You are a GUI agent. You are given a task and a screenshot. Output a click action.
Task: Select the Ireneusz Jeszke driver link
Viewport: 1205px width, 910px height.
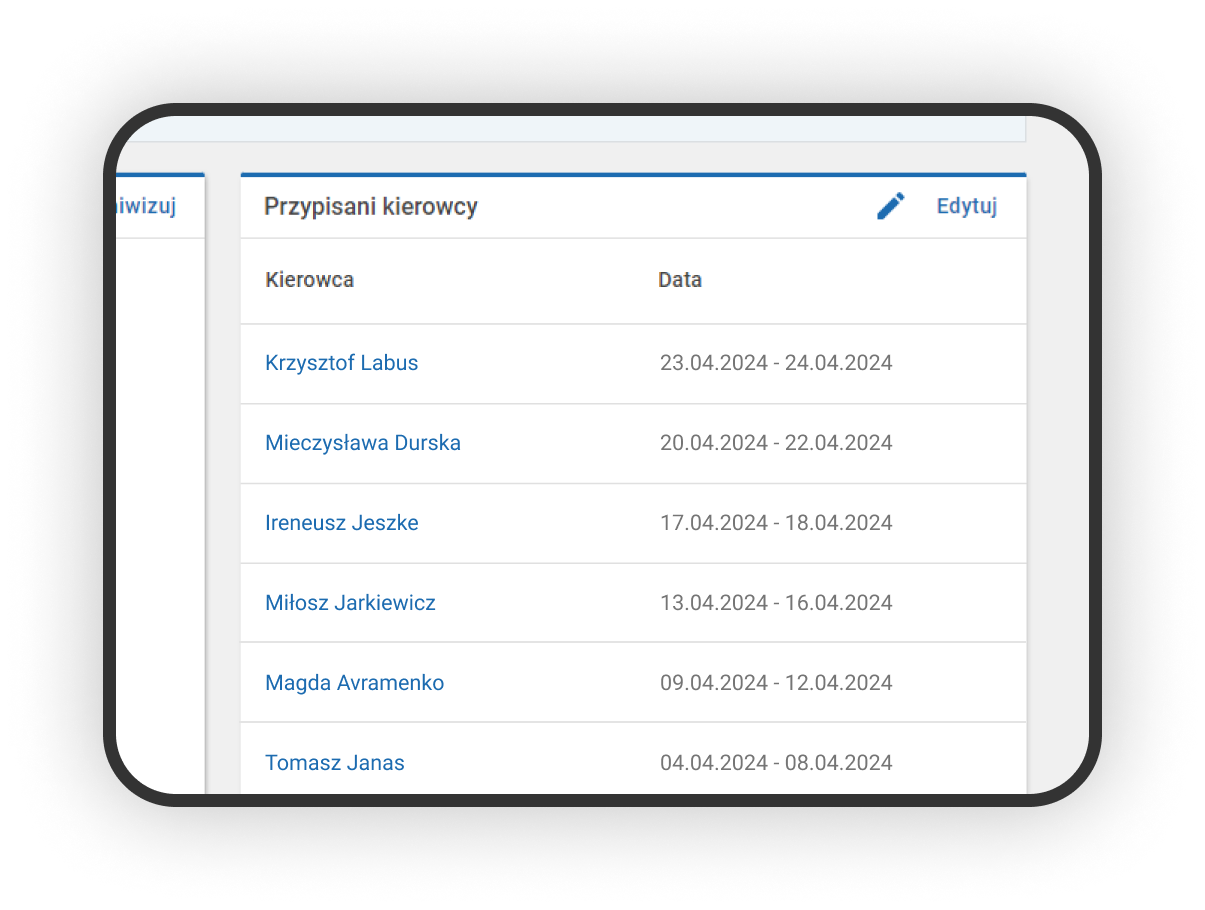(341, 523)
